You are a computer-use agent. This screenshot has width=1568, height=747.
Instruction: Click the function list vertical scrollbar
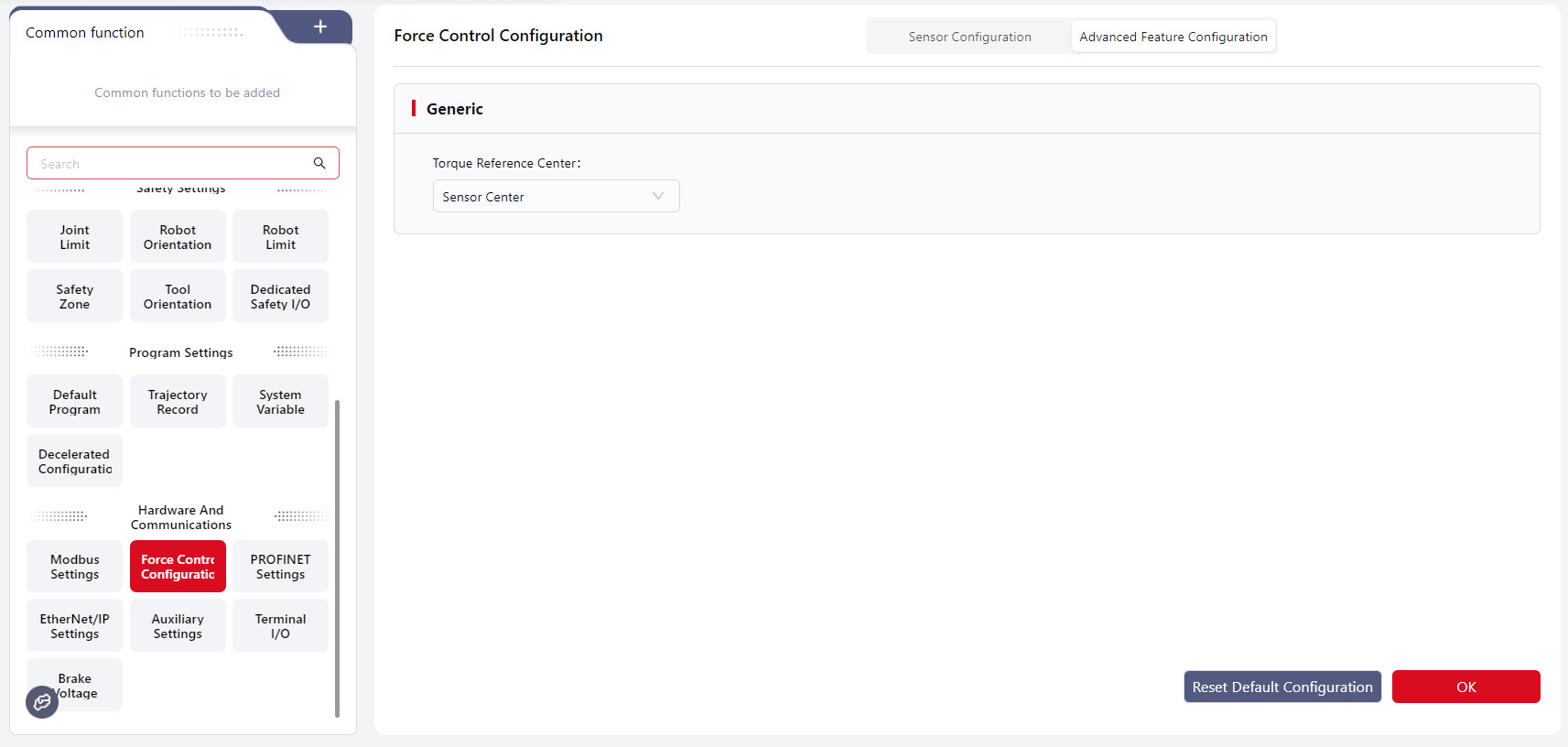337,557
